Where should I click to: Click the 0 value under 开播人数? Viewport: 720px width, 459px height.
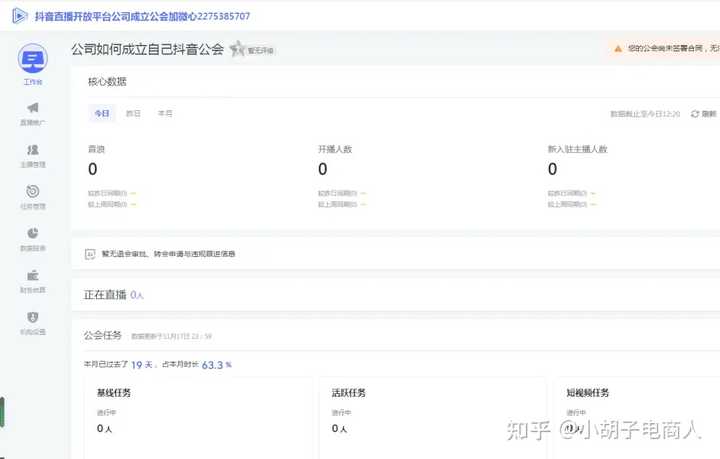tap(323, 169)
